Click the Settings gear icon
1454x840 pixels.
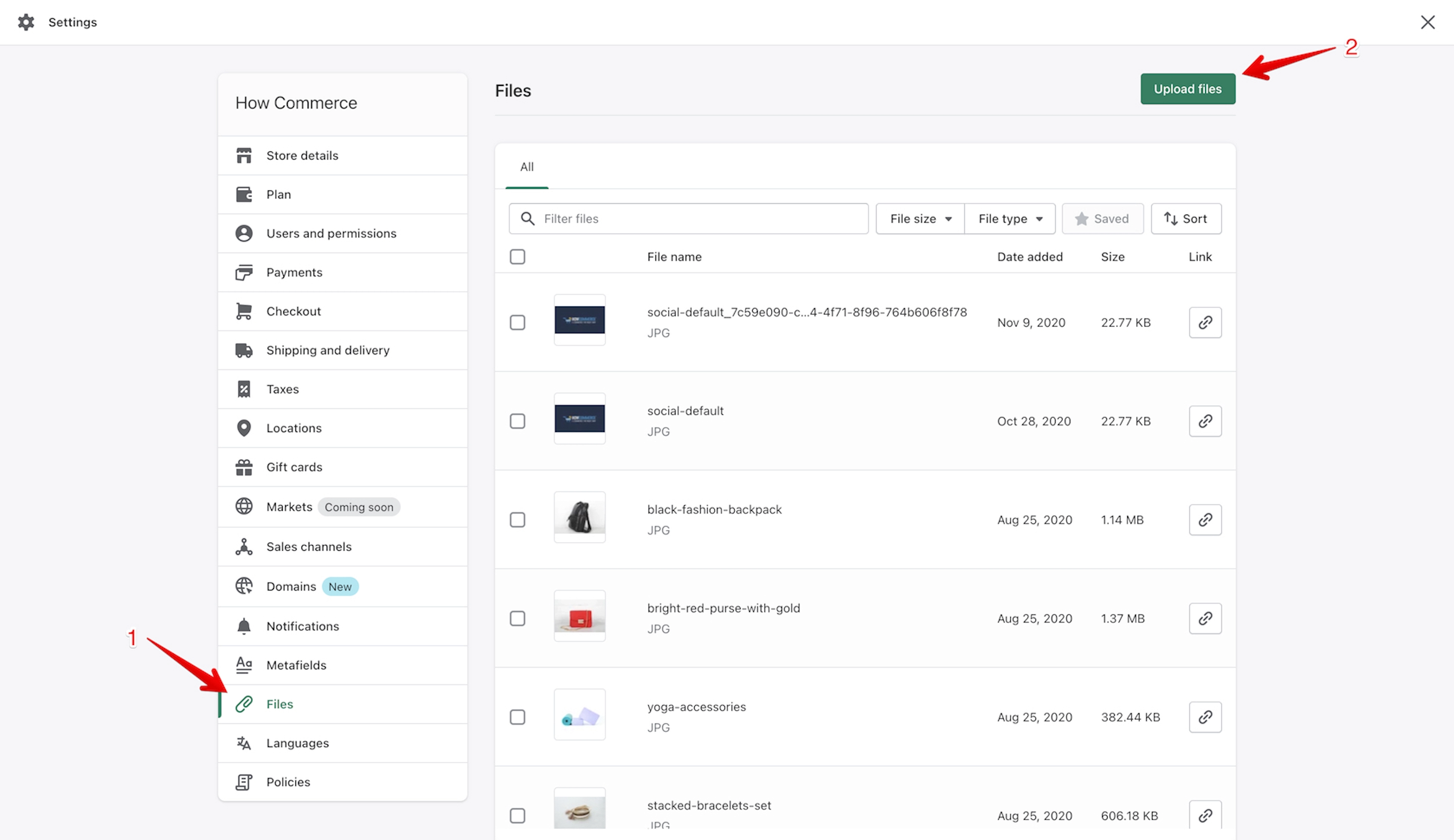point(26,22)
